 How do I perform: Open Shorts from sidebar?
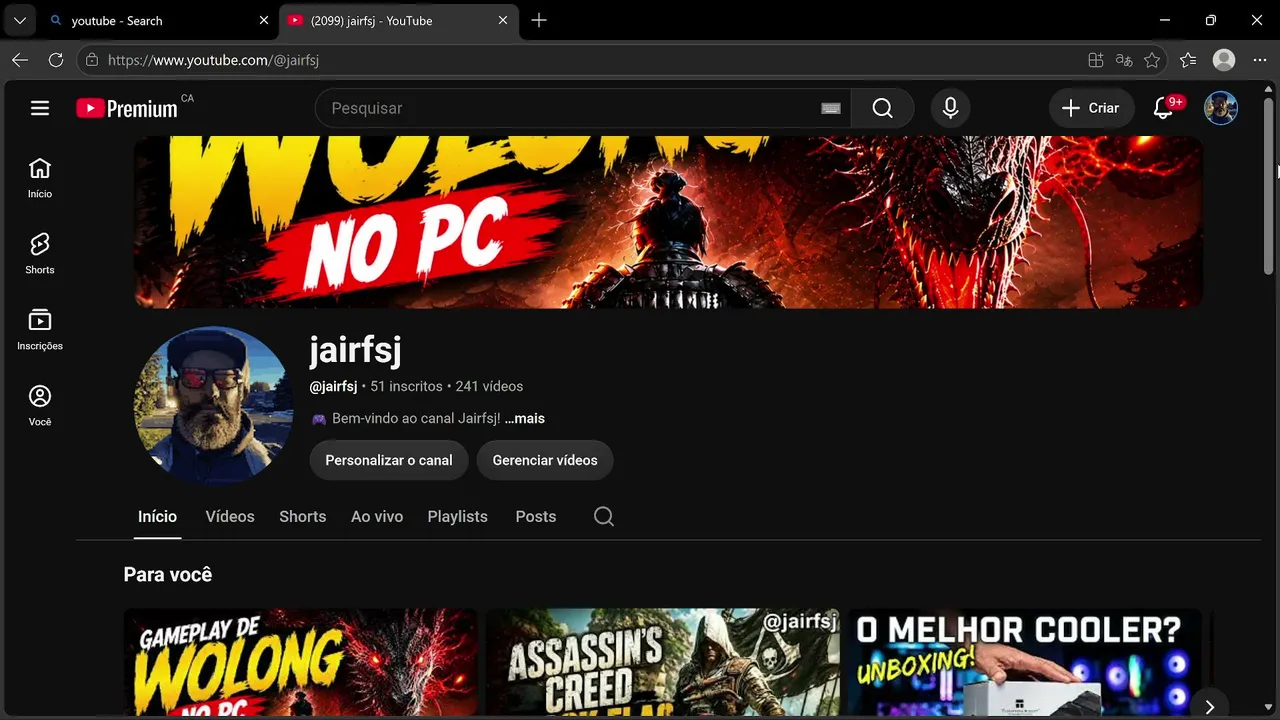[40, 254]
